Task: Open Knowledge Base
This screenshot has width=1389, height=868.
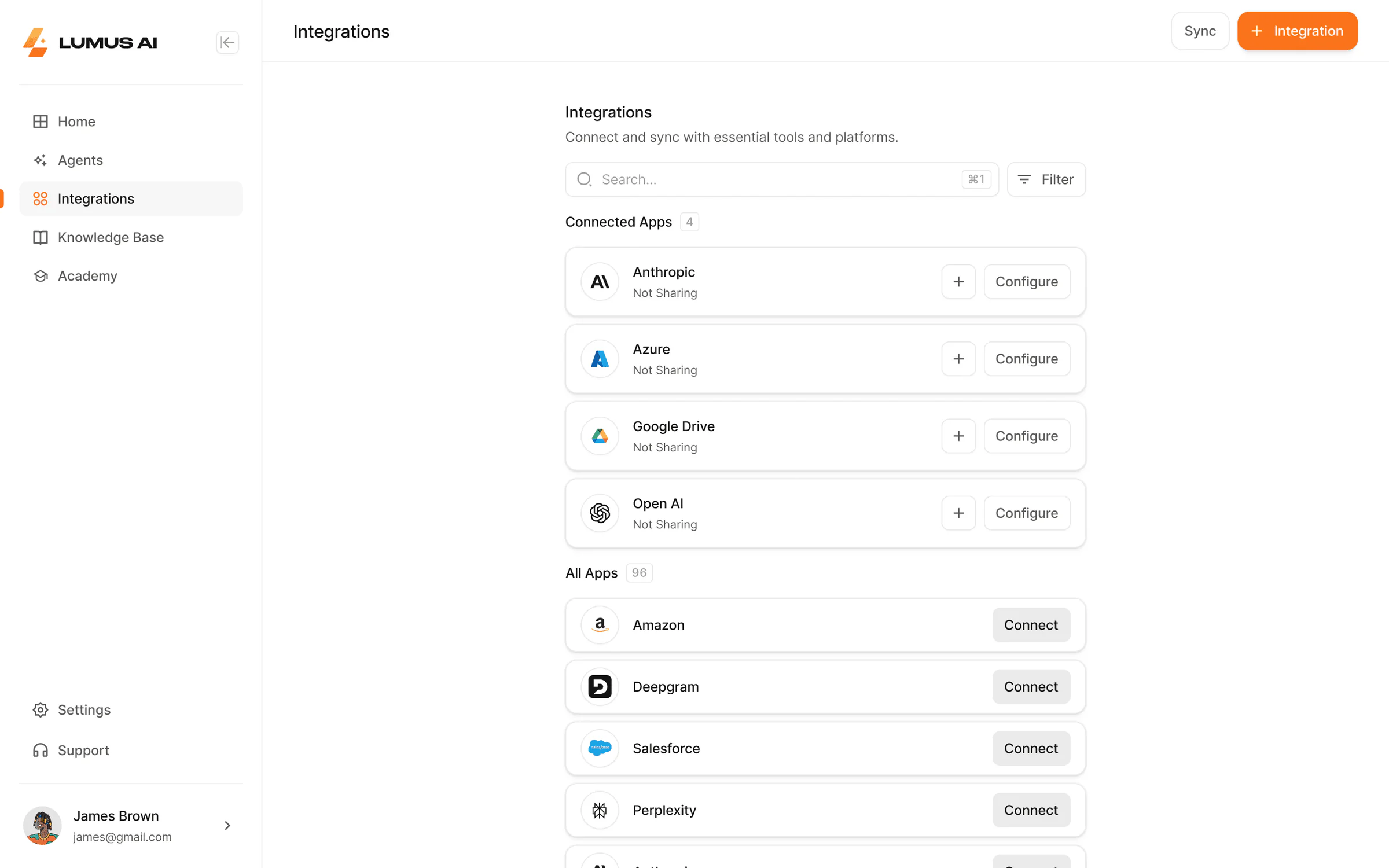Action: click(x=131, y=237)
